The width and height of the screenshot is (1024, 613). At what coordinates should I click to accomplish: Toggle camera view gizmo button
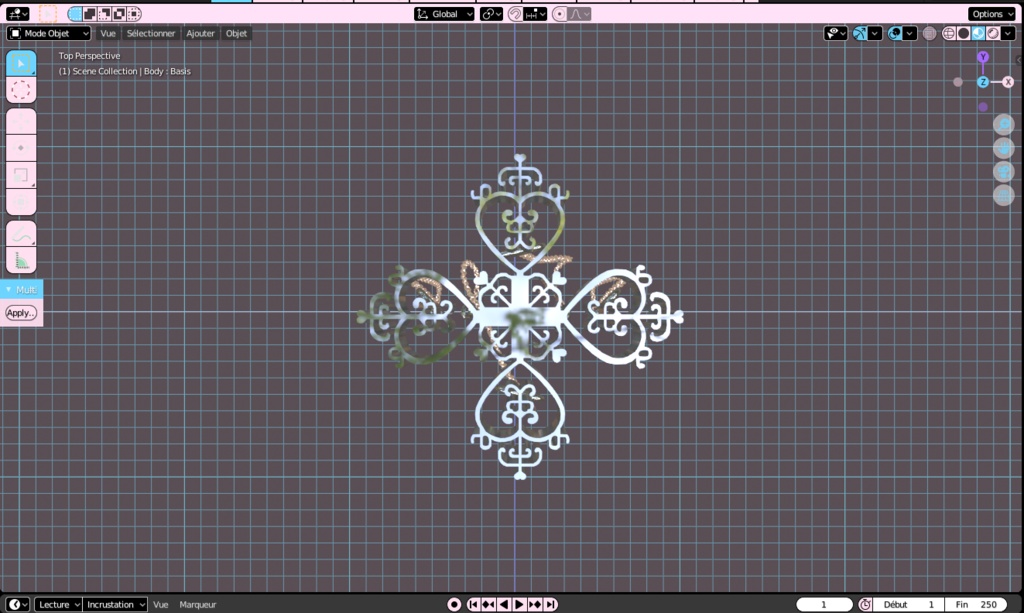pos(1004,172)
